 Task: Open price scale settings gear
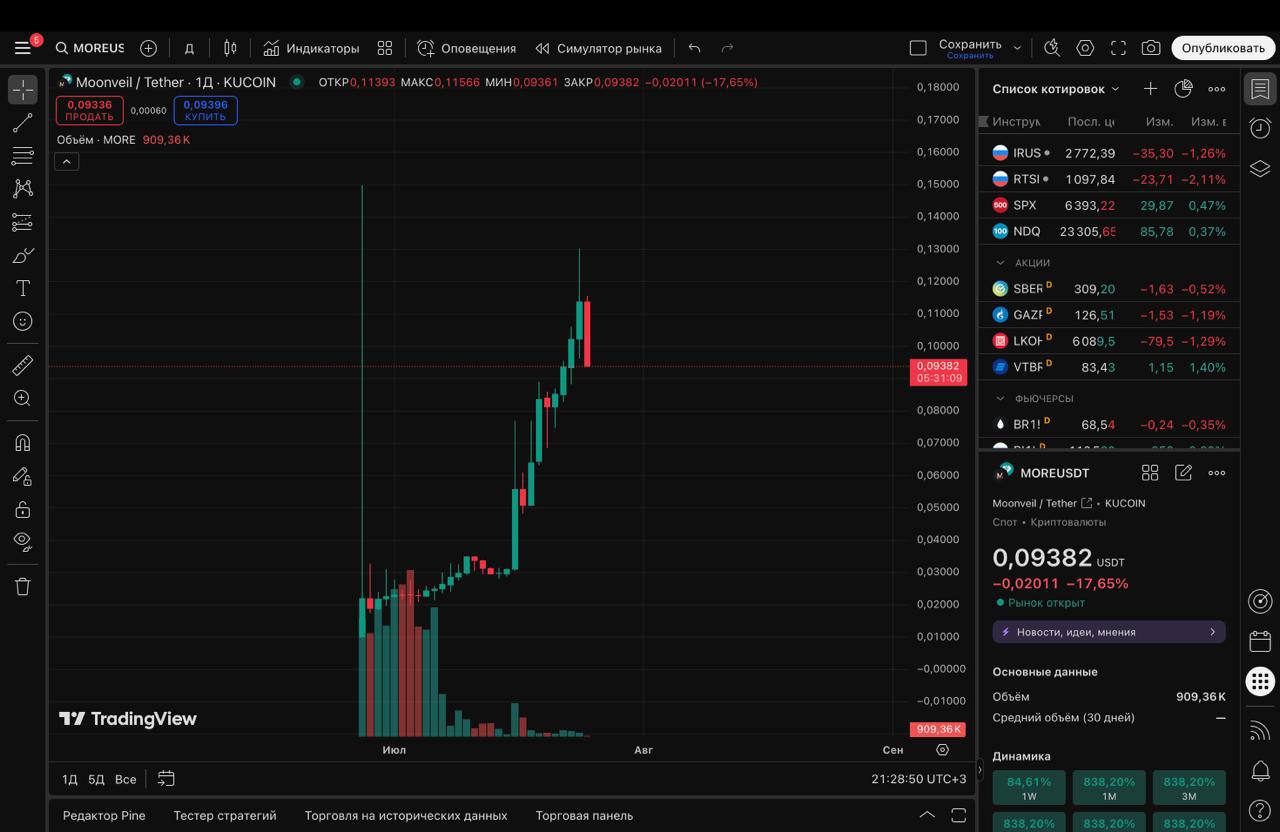pyautogui.click(x=942, y=750)
